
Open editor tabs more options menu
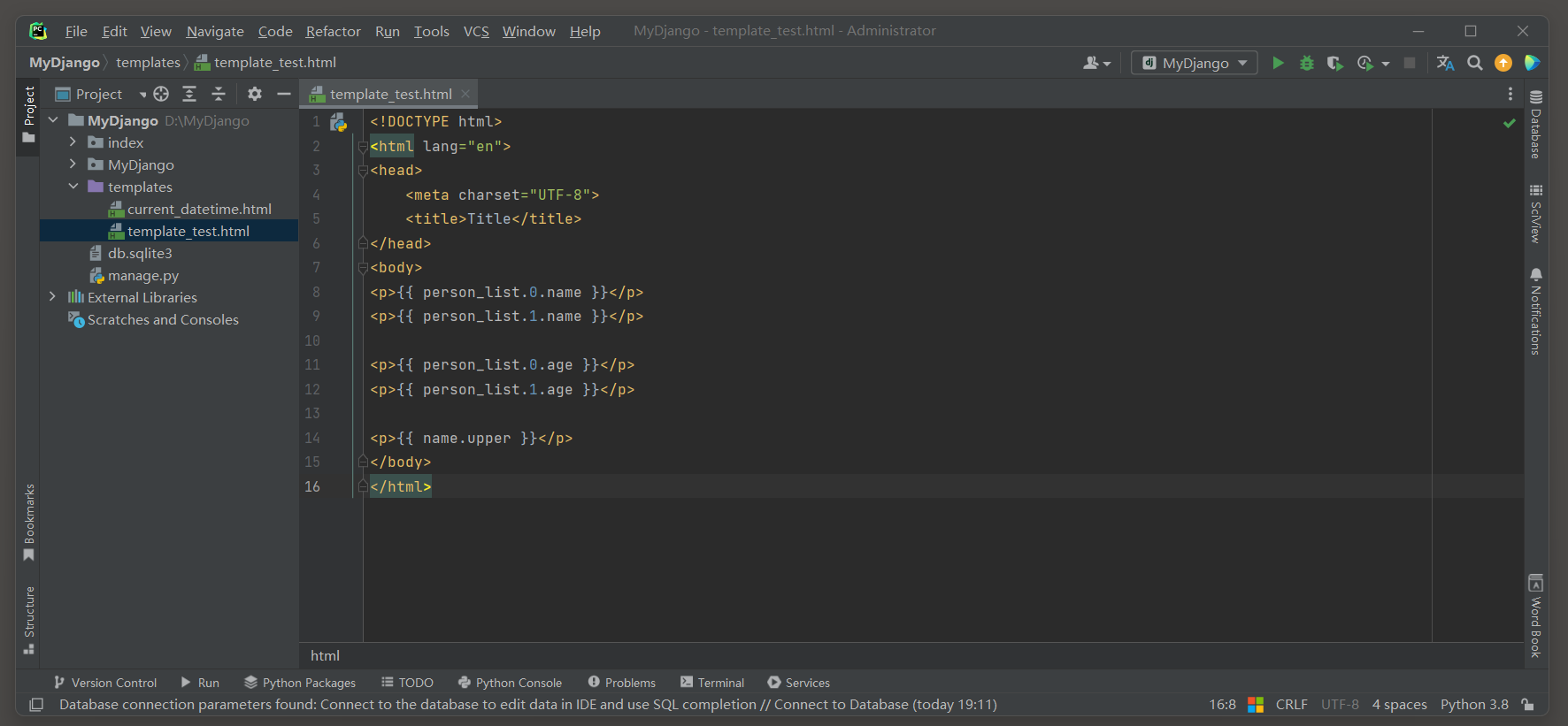1510,94
